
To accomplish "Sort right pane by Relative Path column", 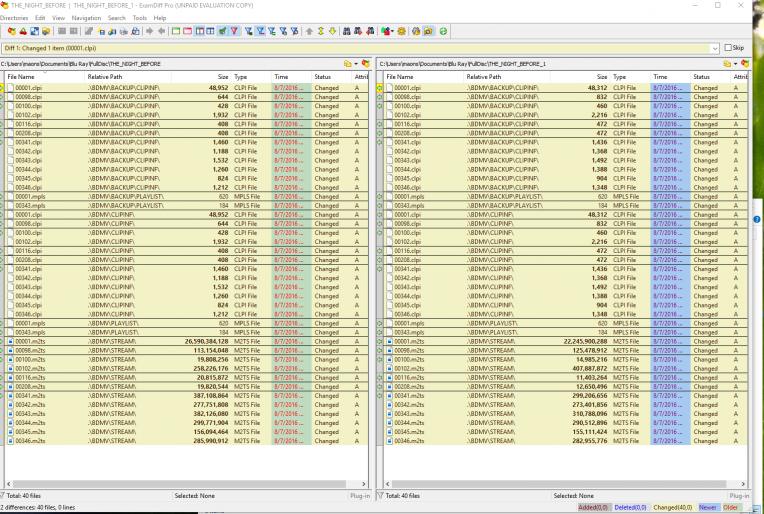I will tap(507, 77).
